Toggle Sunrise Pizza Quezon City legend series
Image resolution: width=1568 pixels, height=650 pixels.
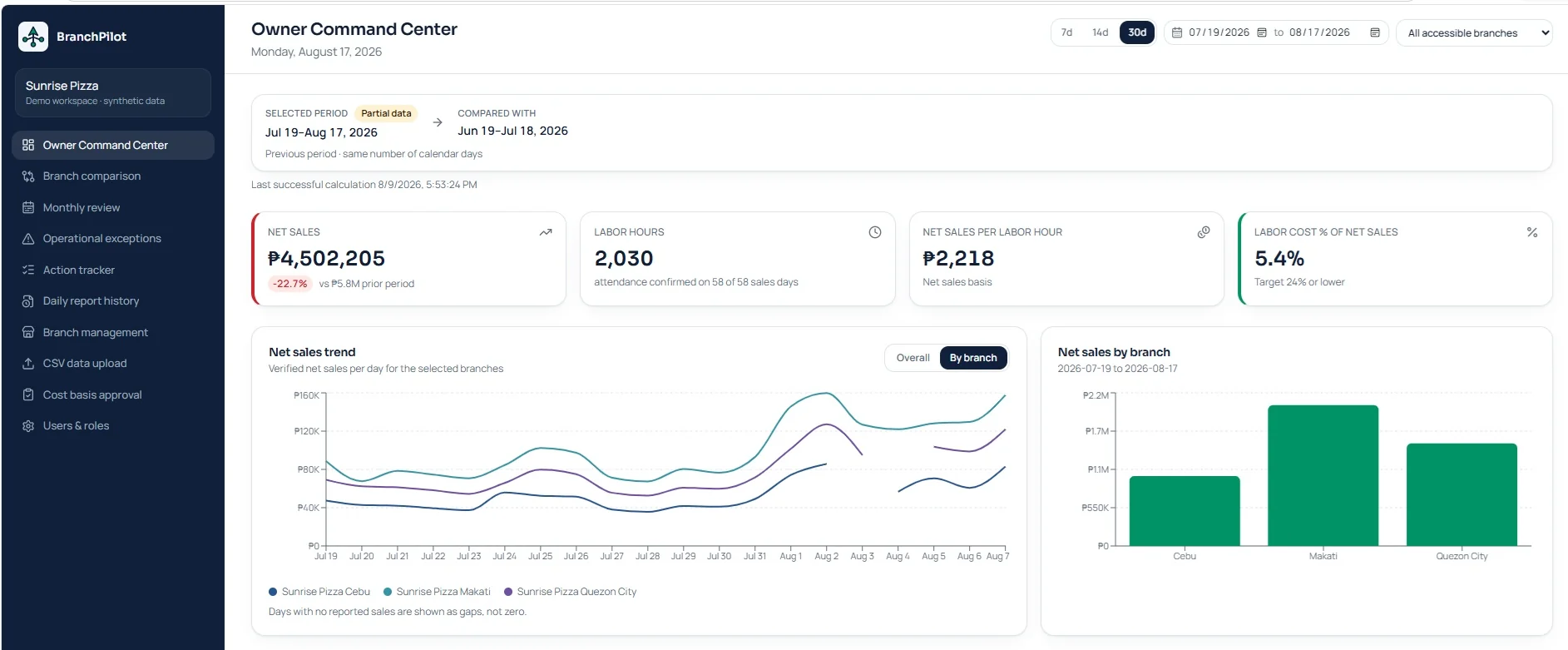tap(571, 592)
